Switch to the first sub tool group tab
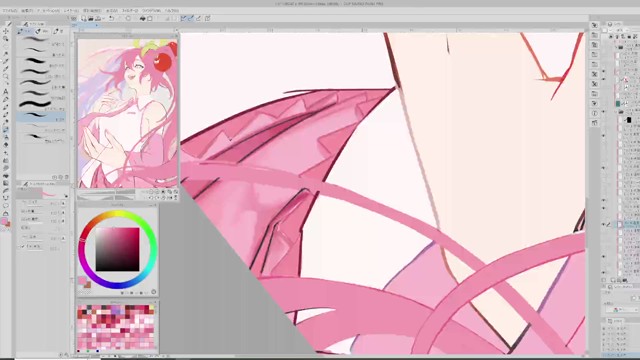 [24, 31]
